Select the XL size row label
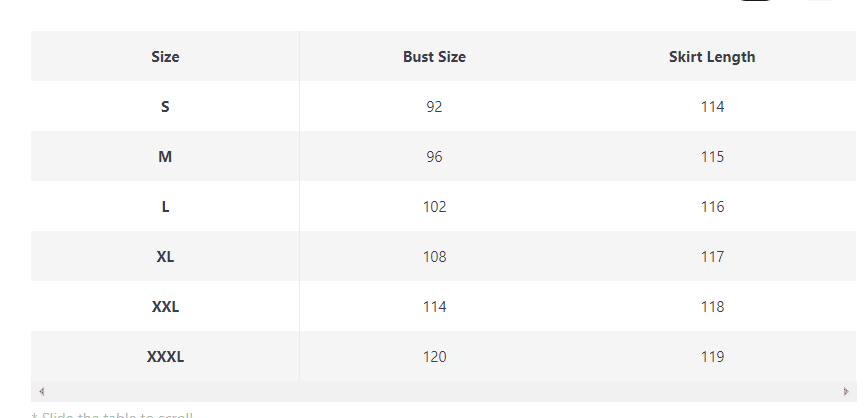865x418 pixels. pos(165,257)
